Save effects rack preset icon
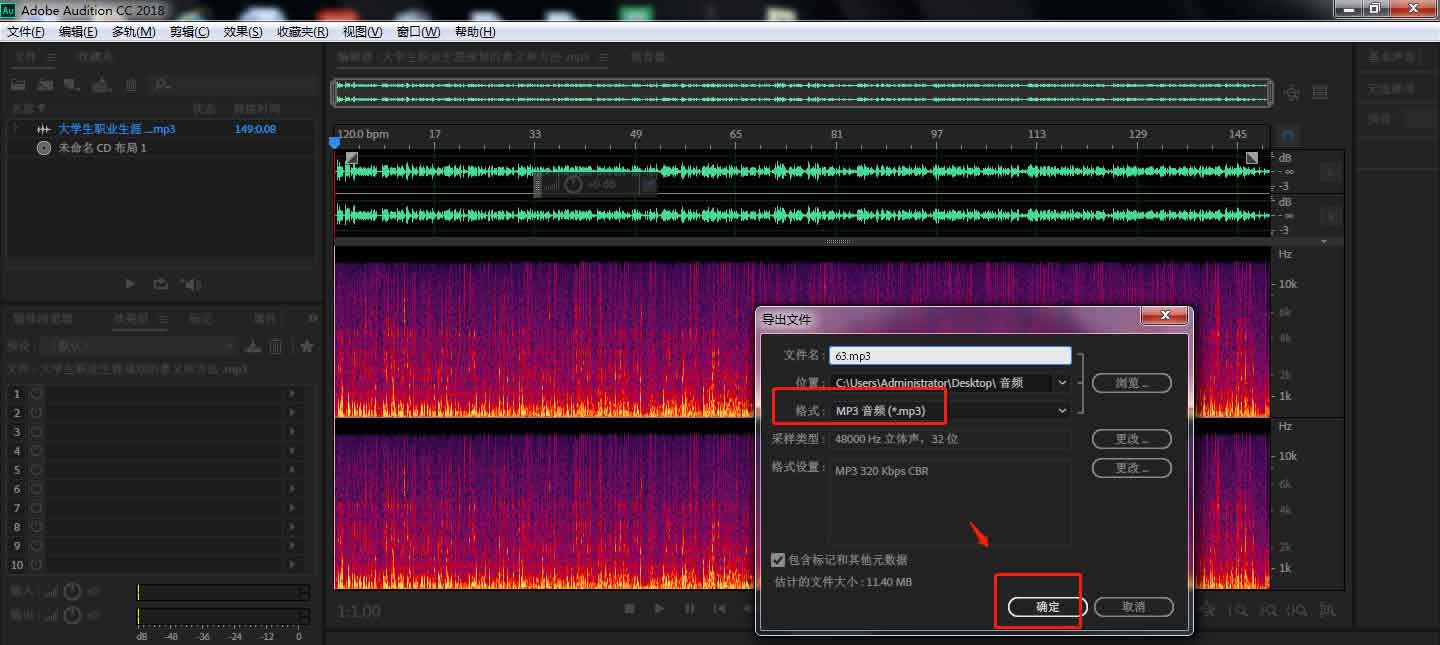Viewport: 1440px width, 645px height. pos(254,346)
